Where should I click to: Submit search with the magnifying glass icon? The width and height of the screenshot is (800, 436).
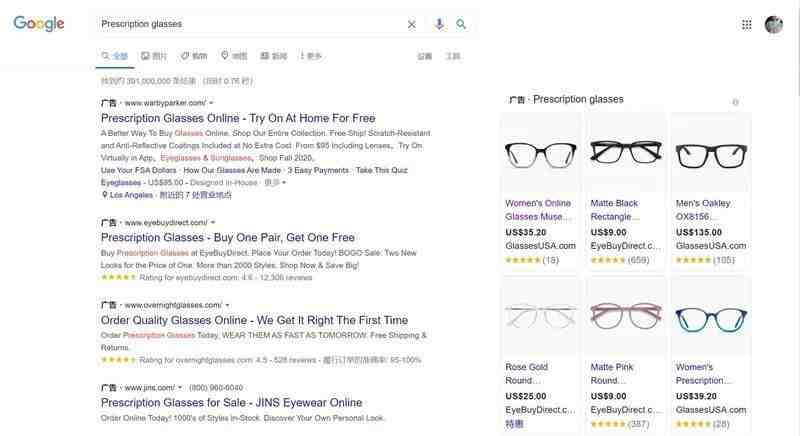[x=461, y=24]
